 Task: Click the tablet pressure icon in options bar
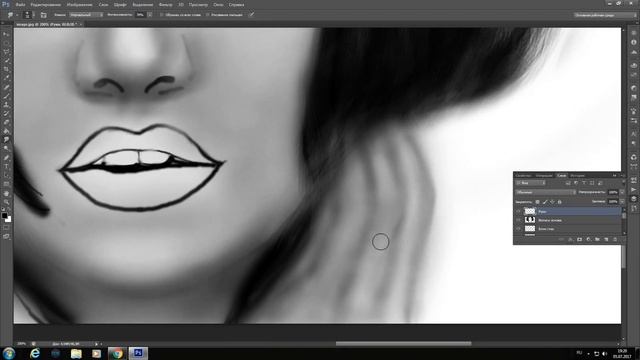252,15
